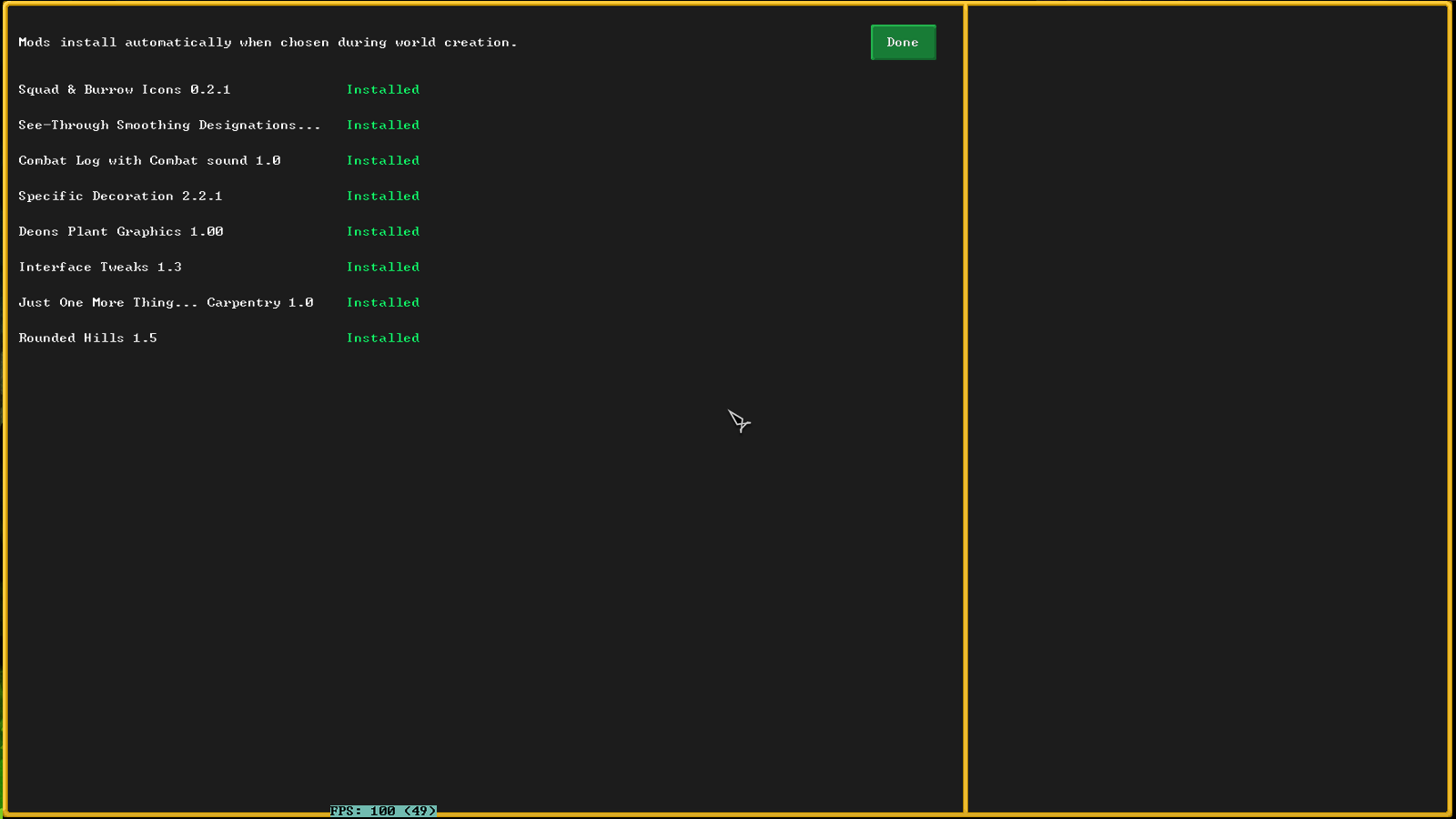Viewport: 1456px width, 819px height.
Task: Select Just One More Thing... Carpentry 1.0
Action: [166, 302]
